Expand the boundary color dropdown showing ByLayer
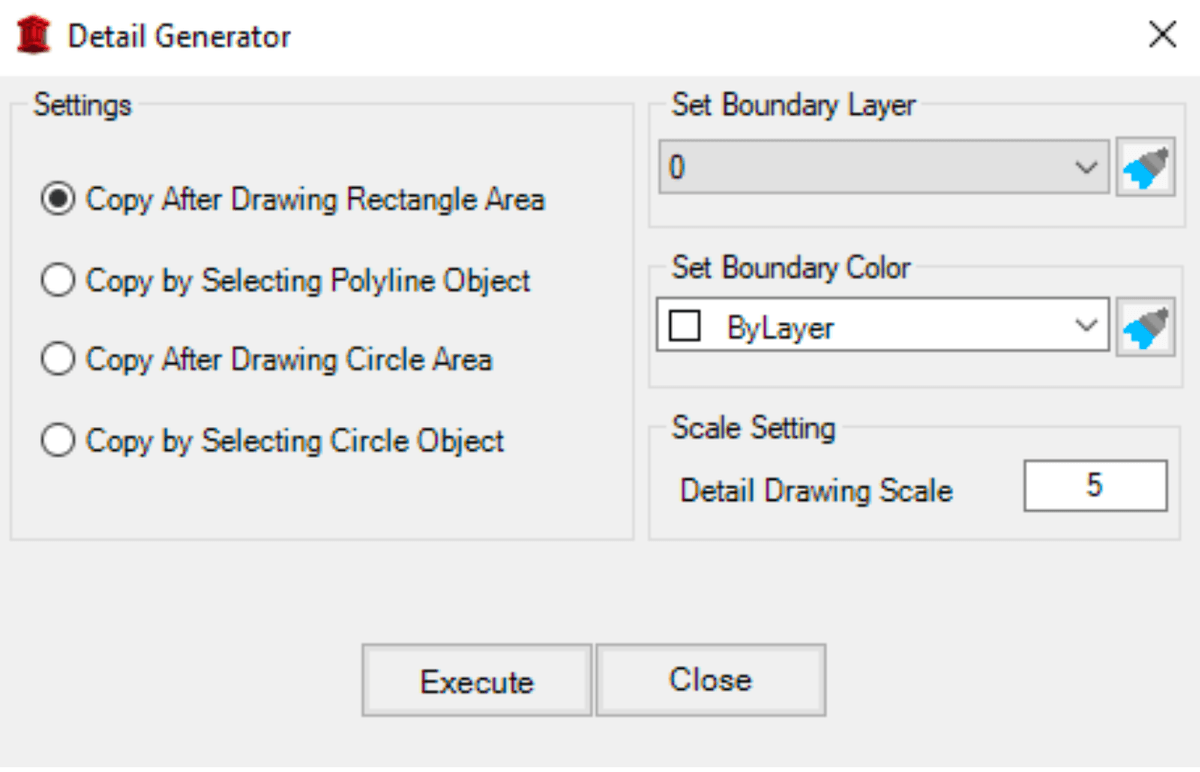The height and width of the screenshot is (772, 1200). click(1086, 326)
